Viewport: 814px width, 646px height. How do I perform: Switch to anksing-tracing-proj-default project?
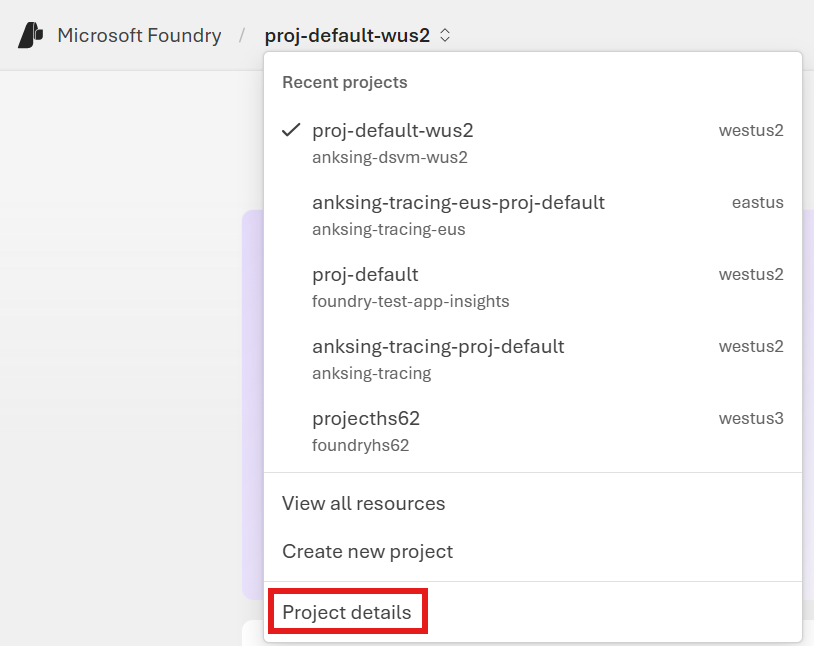click(533, 359)
